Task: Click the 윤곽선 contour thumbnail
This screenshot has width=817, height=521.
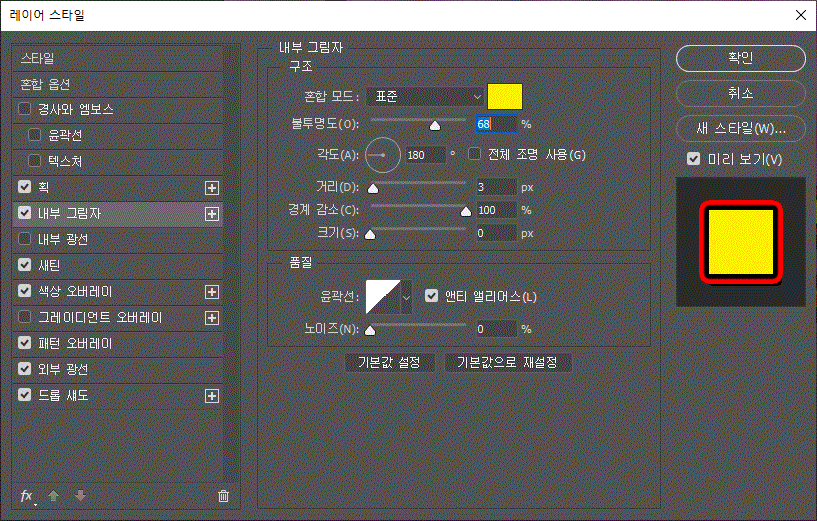Action: pos(383,297)
